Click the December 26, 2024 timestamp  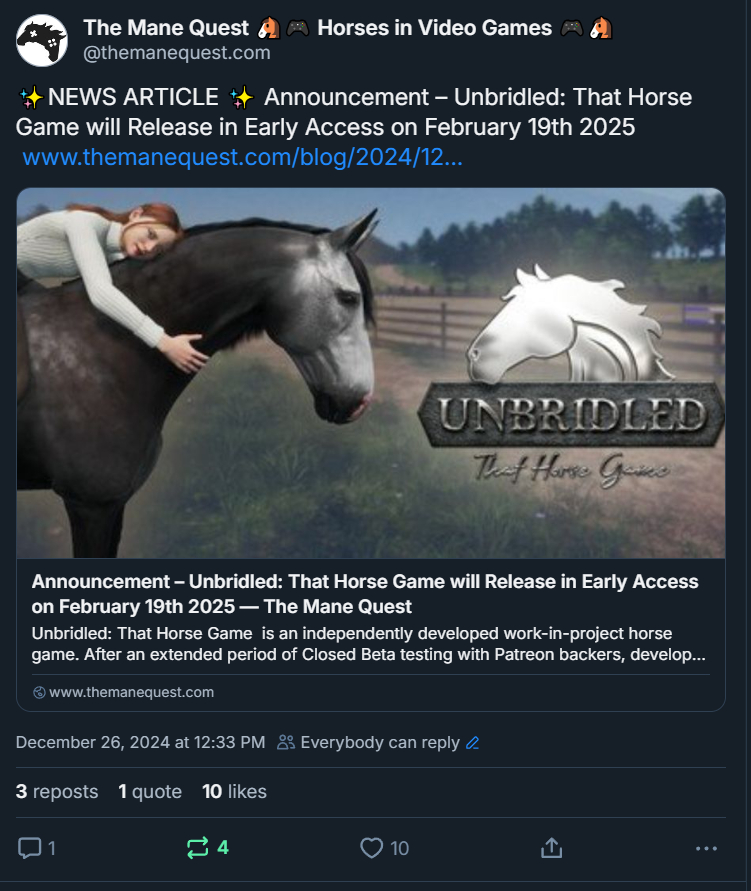(140, 742)
